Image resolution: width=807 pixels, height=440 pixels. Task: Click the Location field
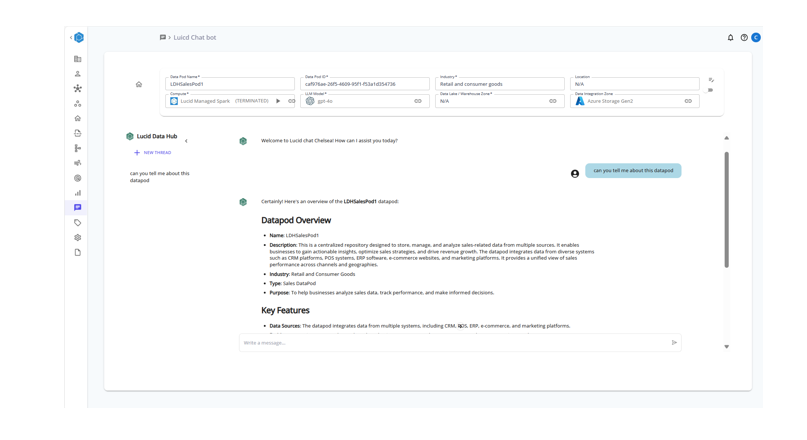tap(635, 84)
